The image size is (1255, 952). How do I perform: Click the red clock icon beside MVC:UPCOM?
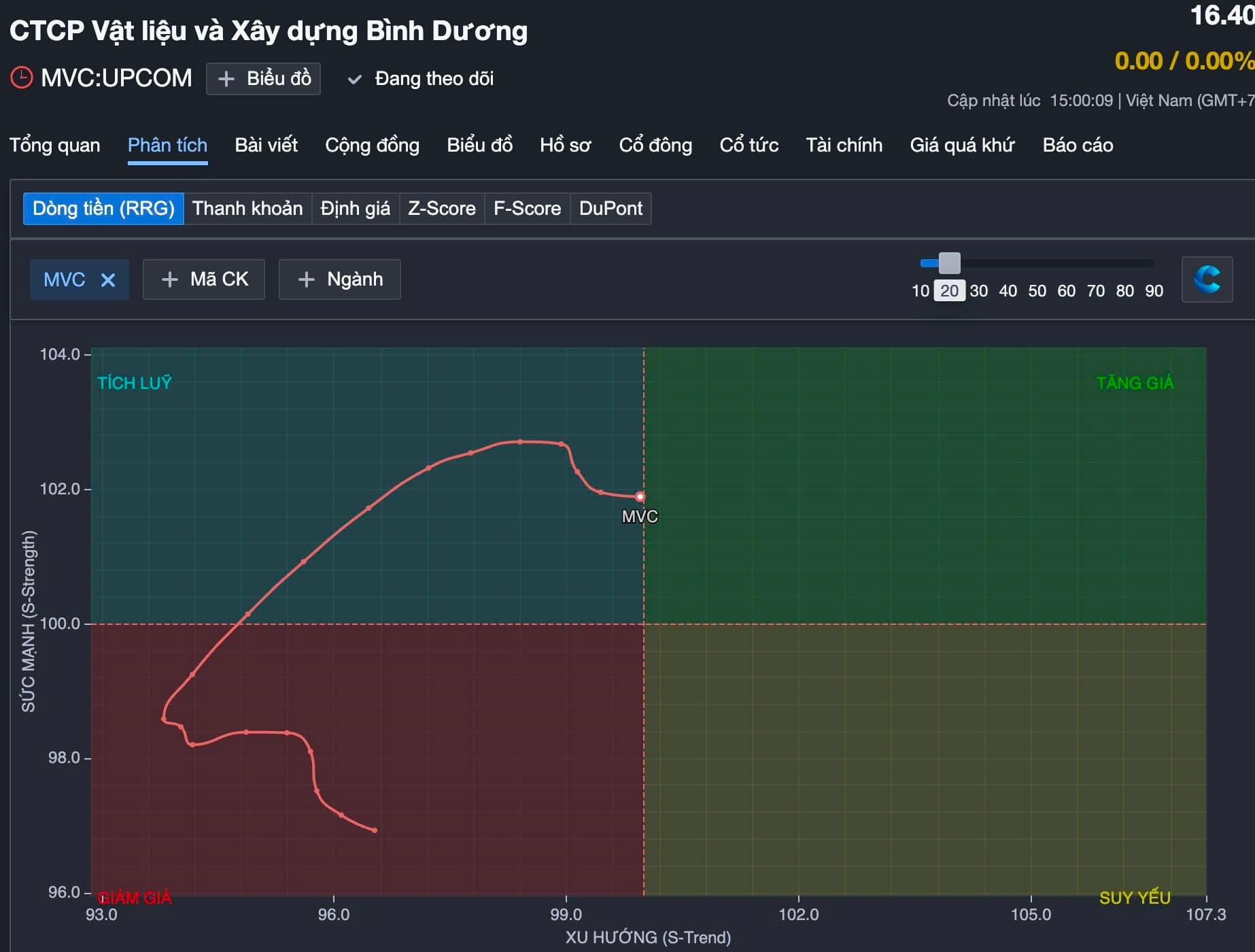tap(22, 78)
